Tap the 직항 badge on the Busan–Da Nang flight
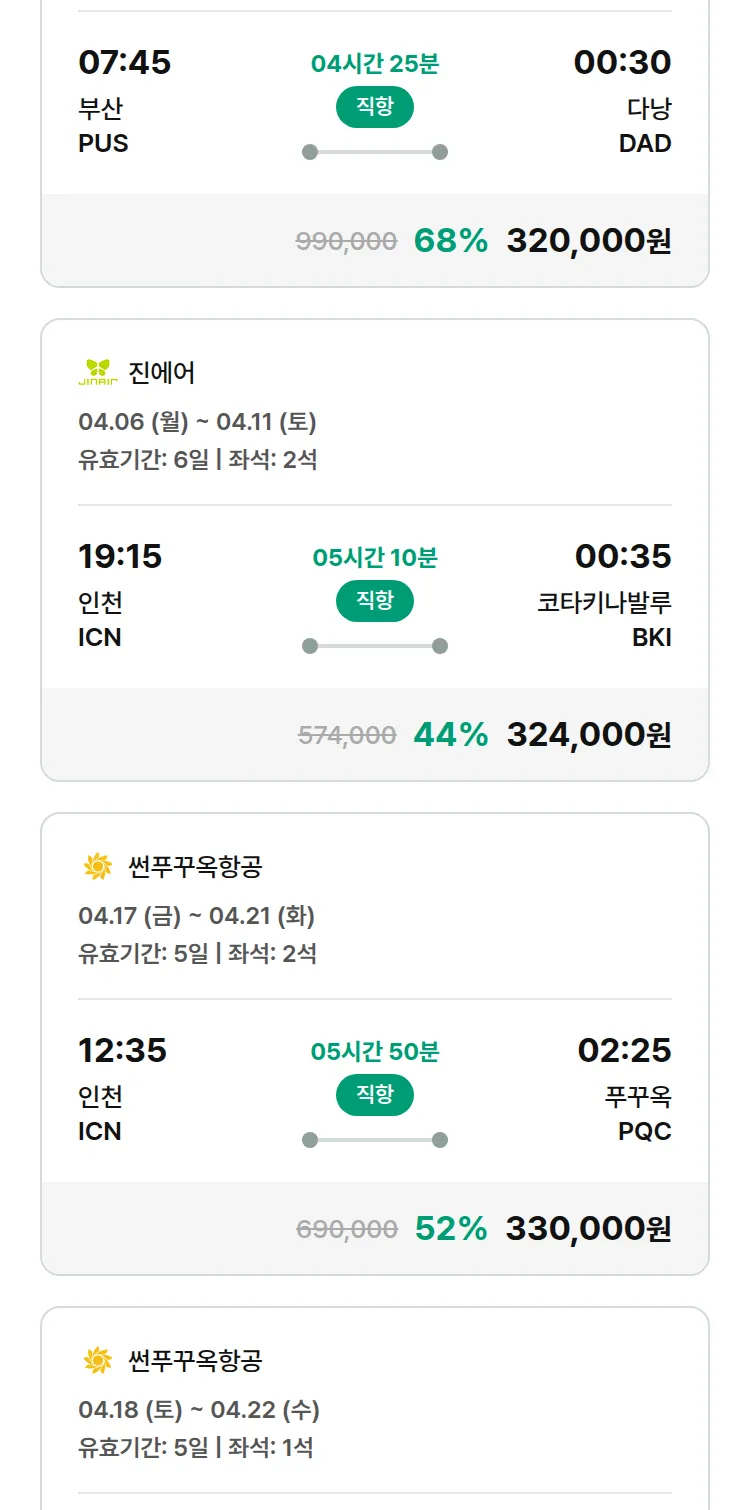 click(x=375, y=108)
